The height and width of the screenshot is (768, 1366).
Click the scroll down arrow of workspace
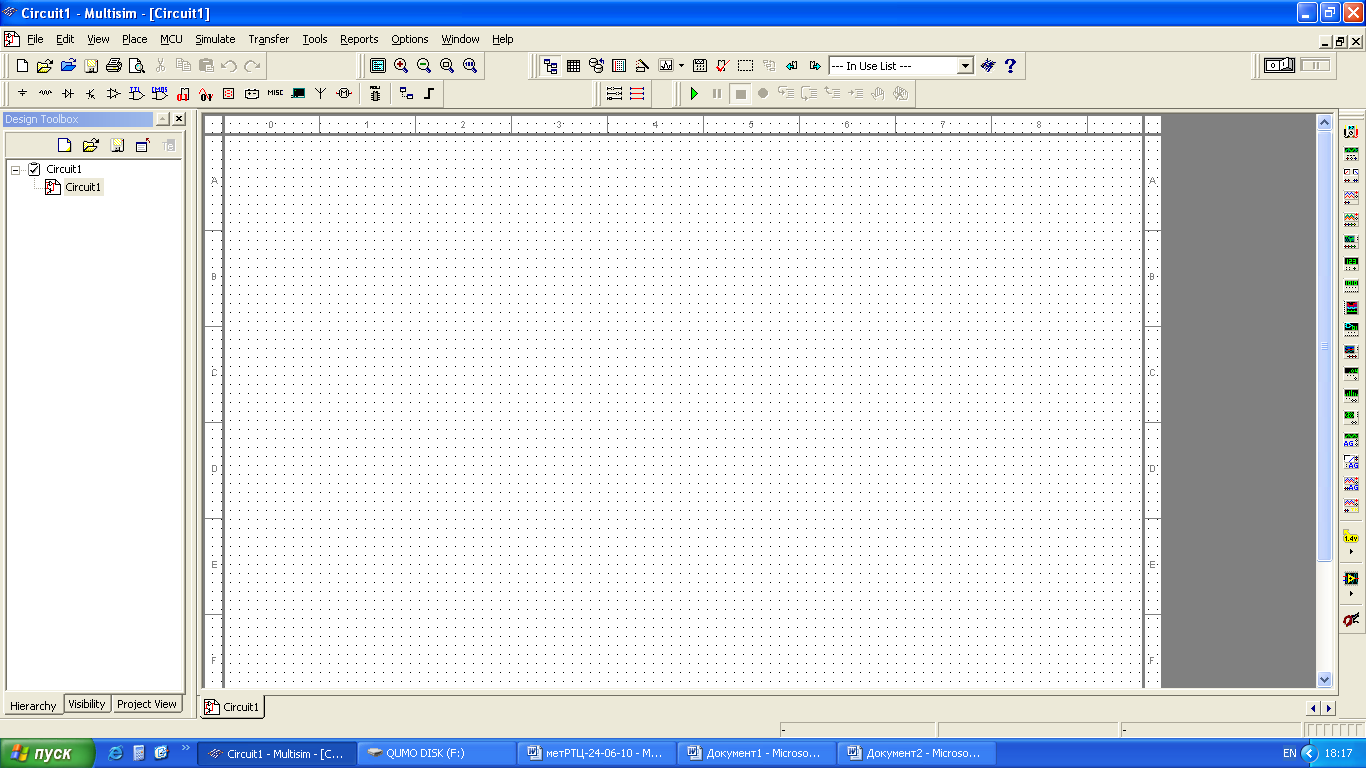[1325, 679]
